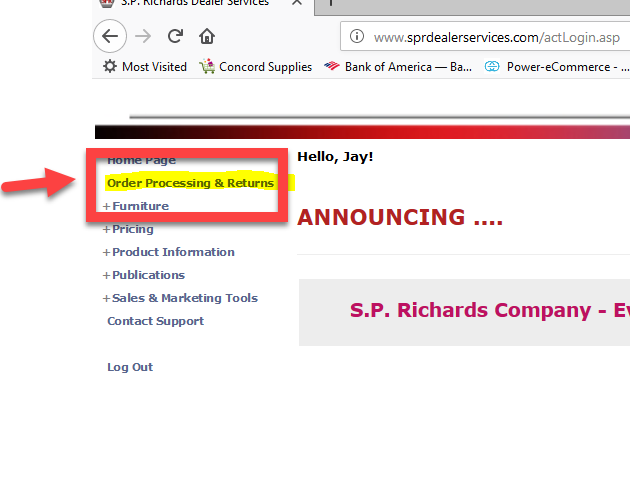Click Log Out in the sidebar
Image resolution: width=630 pixels, height=484 pixels.
[x=130, y=367]
